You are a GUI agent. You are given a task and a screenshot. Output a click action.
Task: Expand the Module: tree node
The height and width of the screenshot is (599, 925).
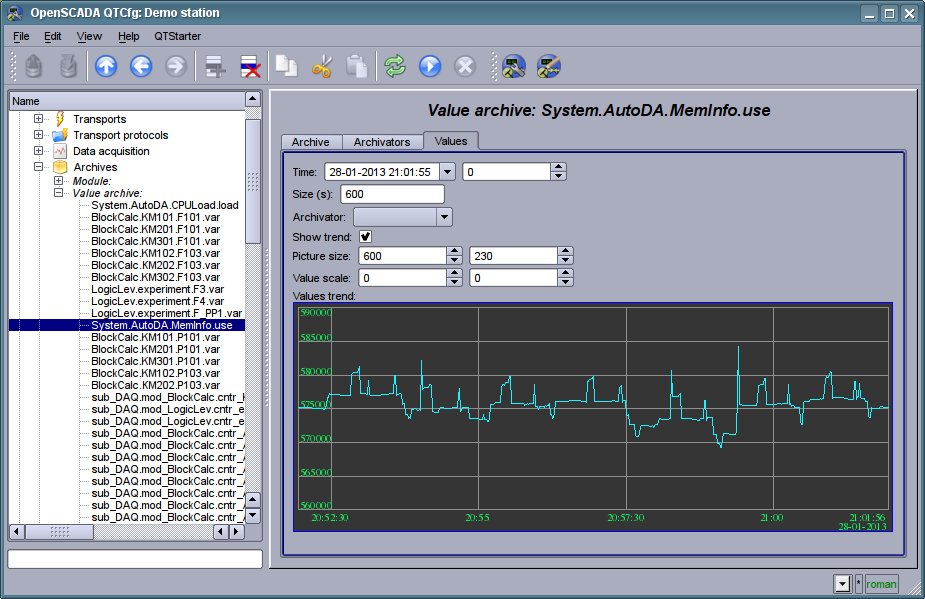58,181
